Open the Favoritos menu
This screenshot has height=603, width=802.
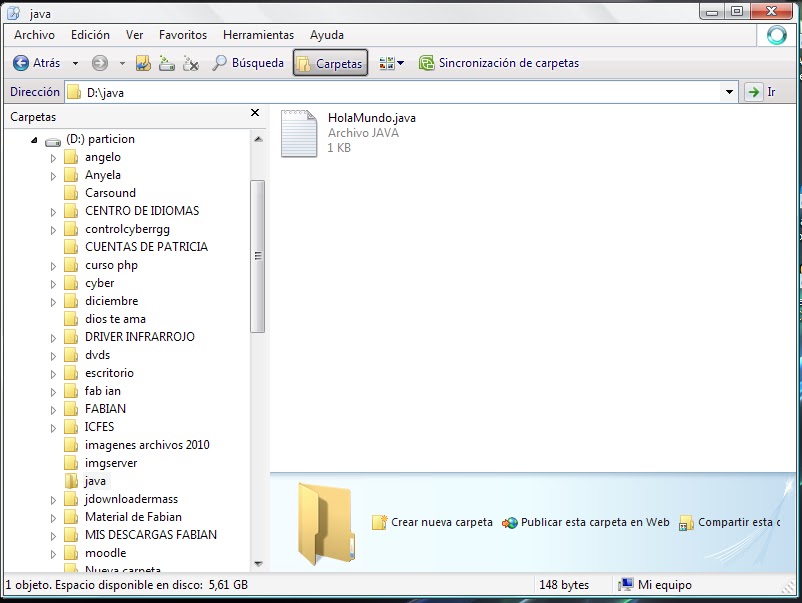click(183, 35)
